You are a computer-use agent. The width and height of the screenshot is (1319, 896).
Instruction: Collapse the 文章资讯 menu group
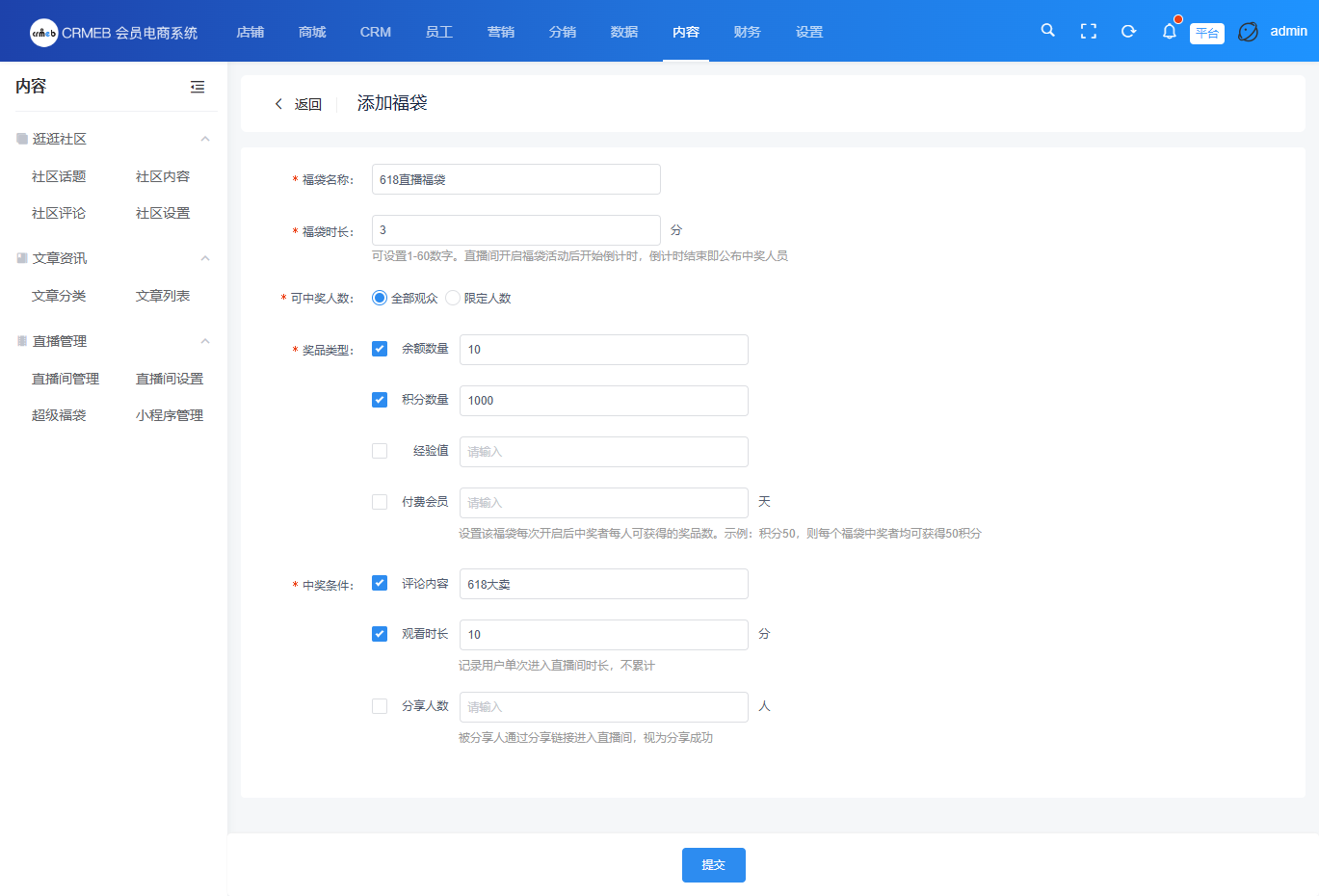(205, 258)
